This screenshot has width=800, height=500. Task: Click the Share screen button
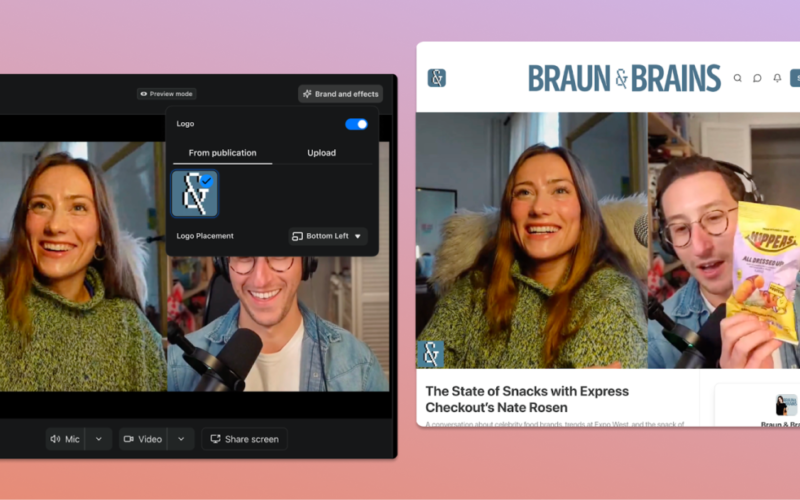244,439
